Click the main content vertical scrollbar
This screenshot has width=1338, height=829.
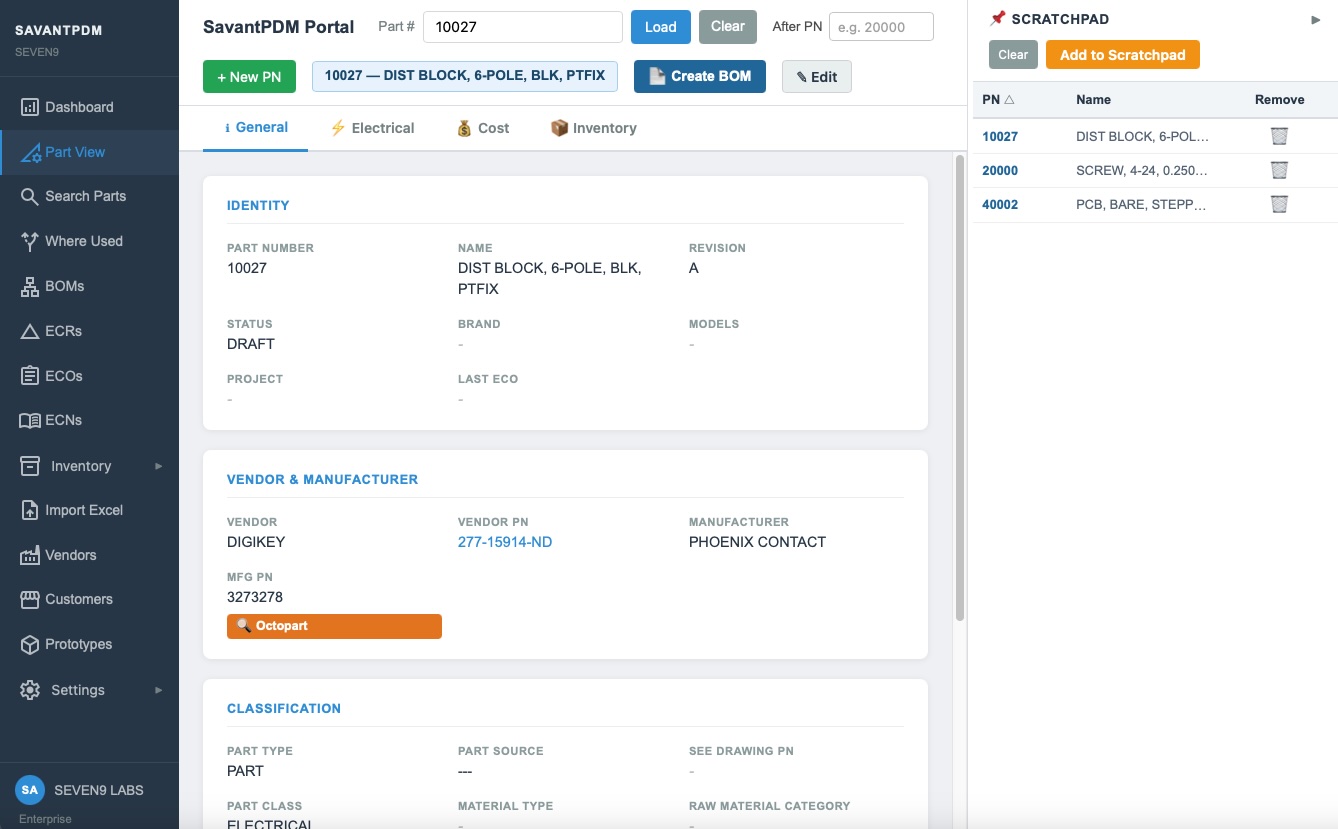[960, 388]
